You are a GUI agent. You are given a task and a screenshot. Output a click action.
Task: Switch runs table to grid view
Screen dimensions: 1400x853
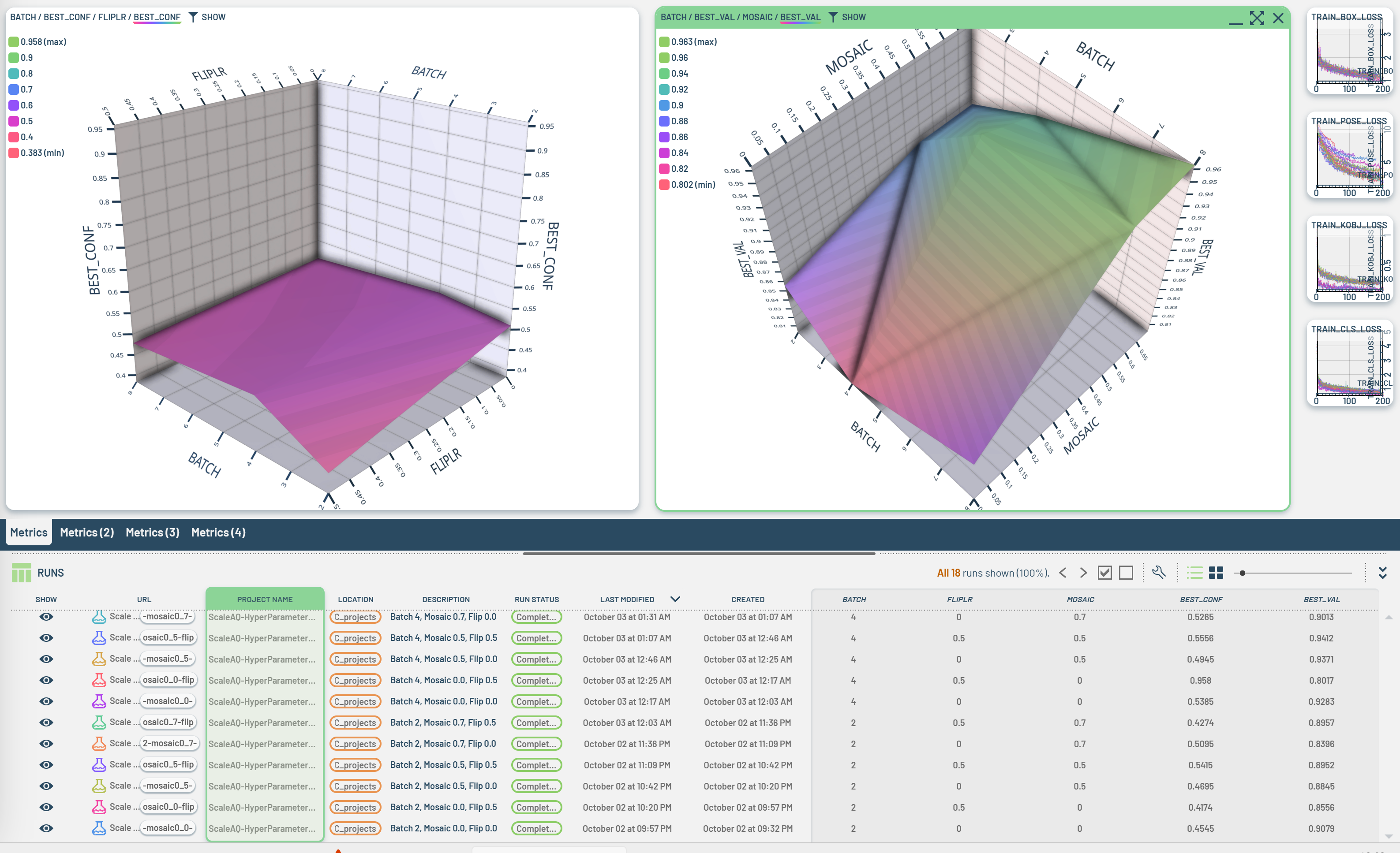[x=1216, y=573]
